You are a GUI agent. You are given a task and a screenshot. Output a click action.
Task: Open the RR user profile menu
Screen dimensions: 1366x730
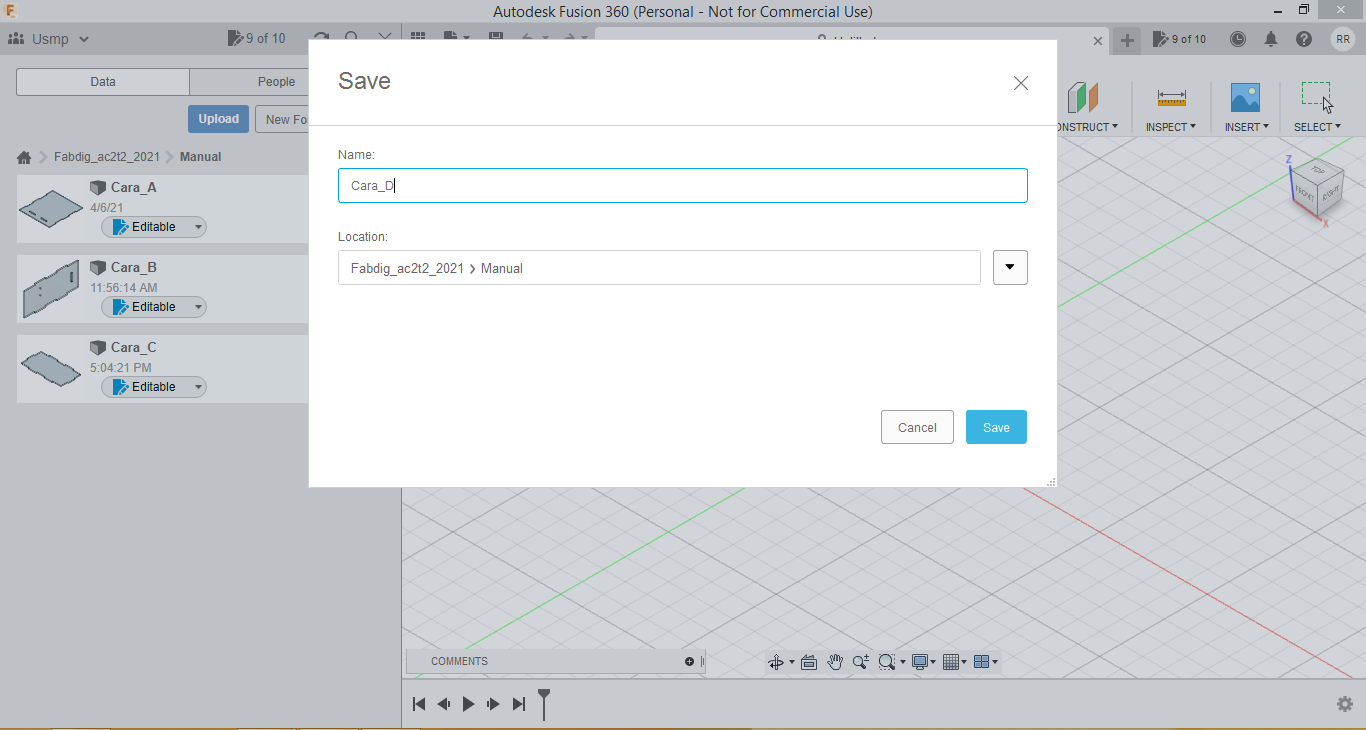click(1343, 39)
